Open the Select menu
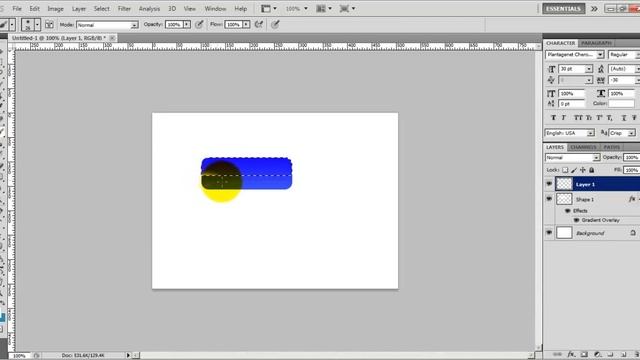The height and width of the screenshot is (360, 640). (102, 9)
